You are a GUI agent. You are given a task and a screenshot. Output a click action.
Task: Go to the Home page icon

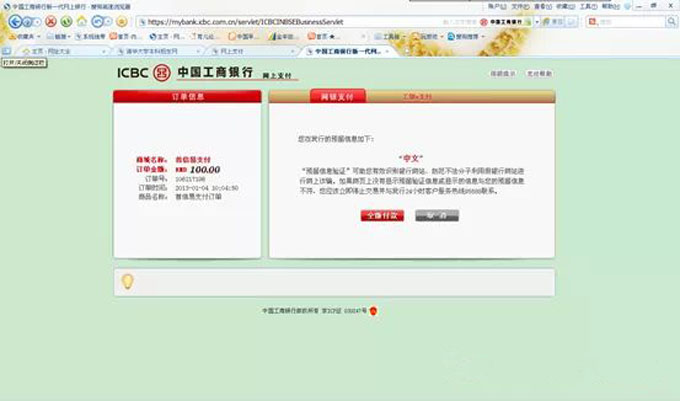click(x=82, y=21)
